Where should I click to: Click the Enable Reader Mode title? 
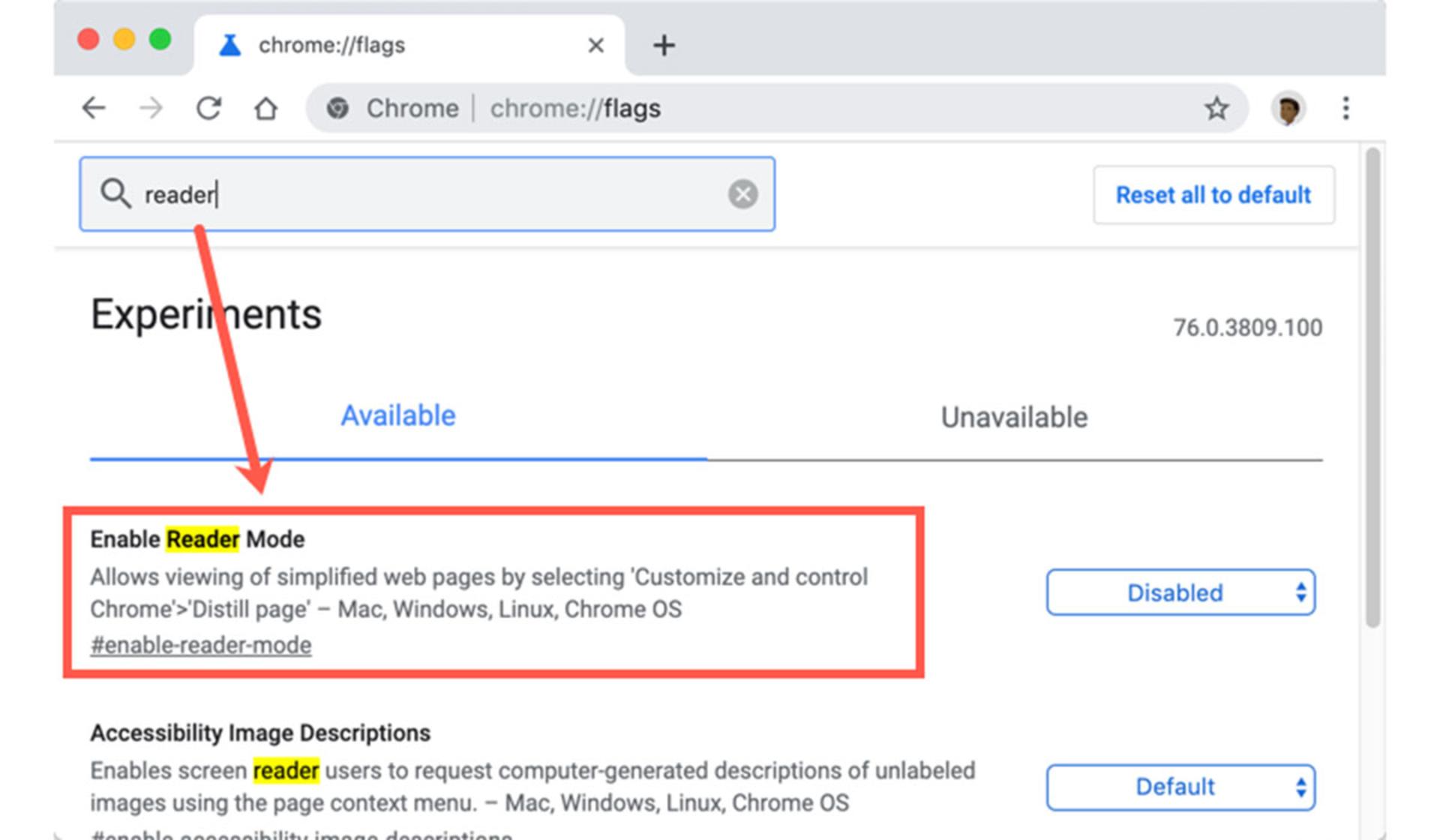click(197, 539)
